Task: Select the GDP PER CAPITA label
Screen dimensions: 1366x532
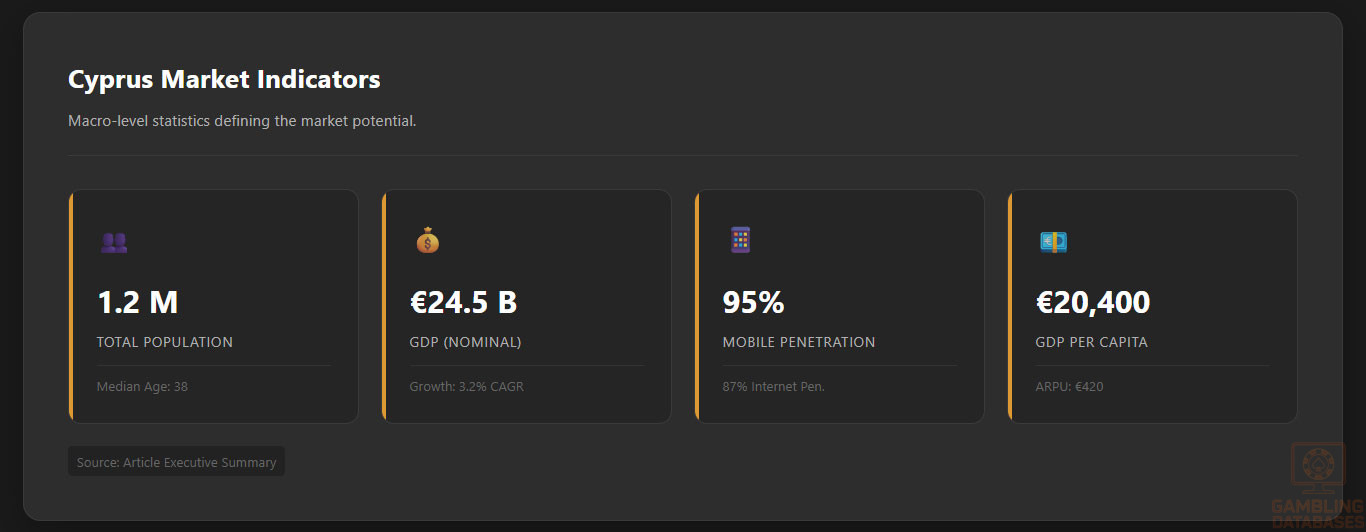Action: point(1091,342)
